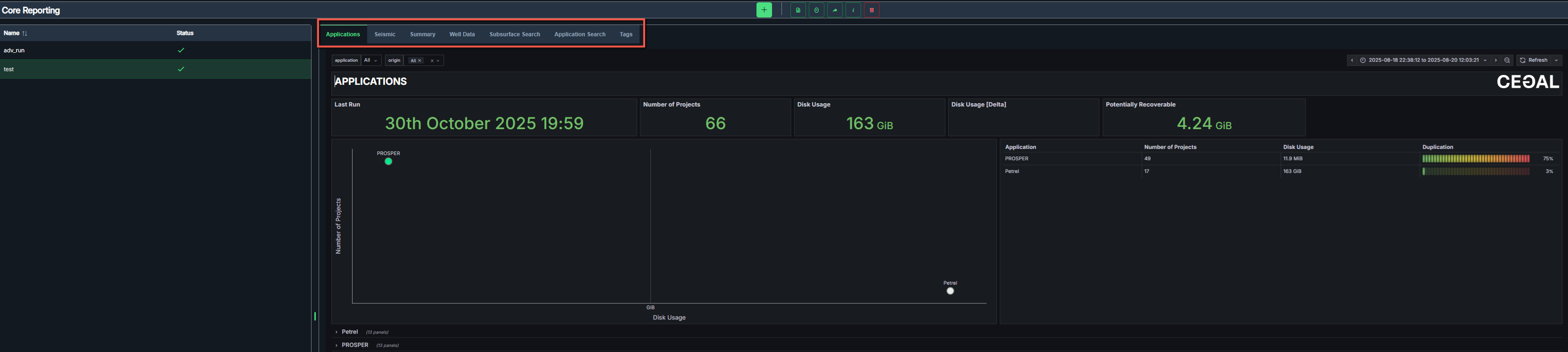Click the edit document icon in toolbar
1568x352 pixels.
point(797,10)
